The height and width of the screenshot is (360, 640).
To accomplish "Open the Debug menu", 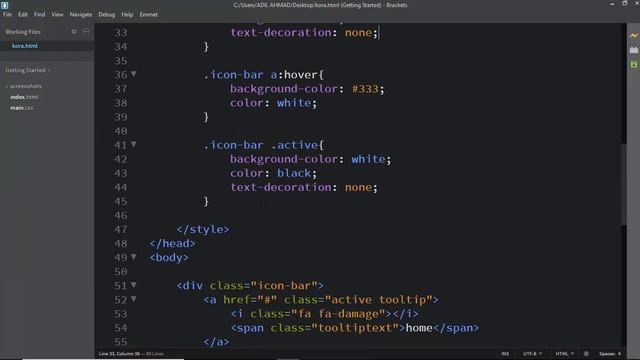I will click(x=107, y=14).
